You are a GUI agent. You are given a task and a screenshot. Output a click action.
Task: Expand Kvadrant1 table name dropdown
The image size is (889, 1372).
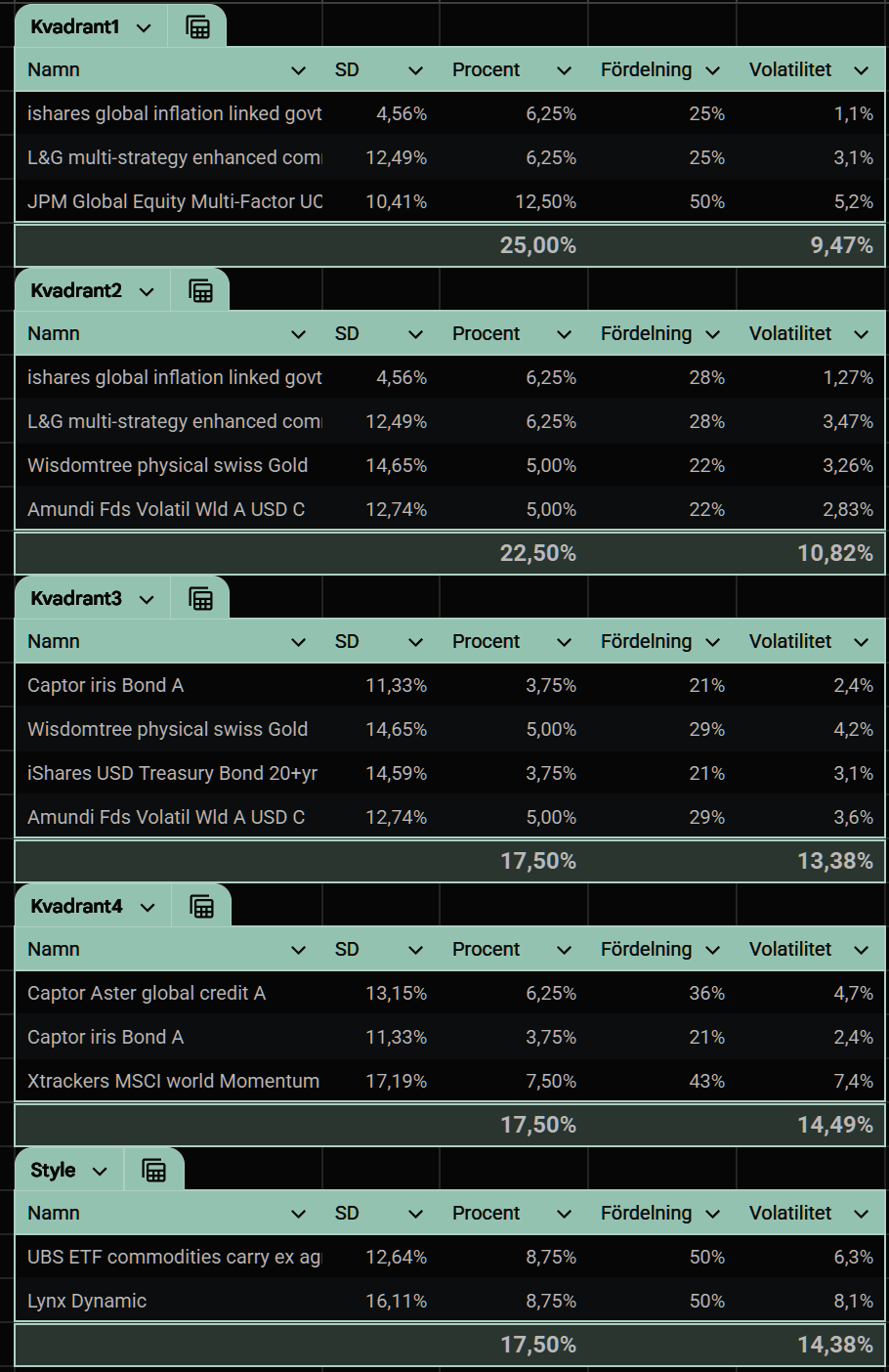pyautogui.click(x=144, y=27)
